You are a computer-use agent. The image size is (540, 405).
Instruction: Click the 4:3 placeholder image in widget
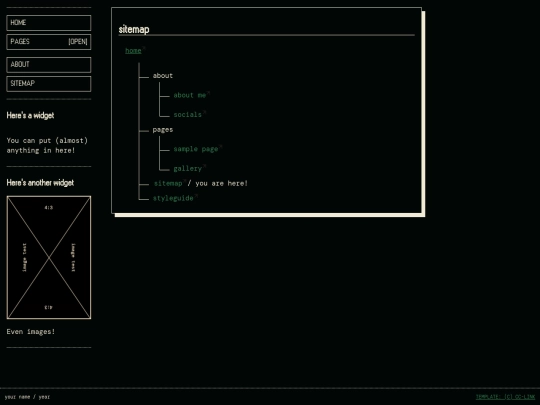pyautogui.click(x=49, y=257)
